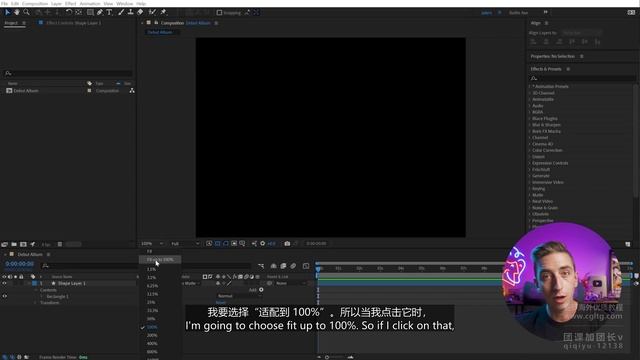Viewport: 640px width, 360px height.
Task: Click the current-time indicator in timeline ruler
Action: (x=318, y=269)
